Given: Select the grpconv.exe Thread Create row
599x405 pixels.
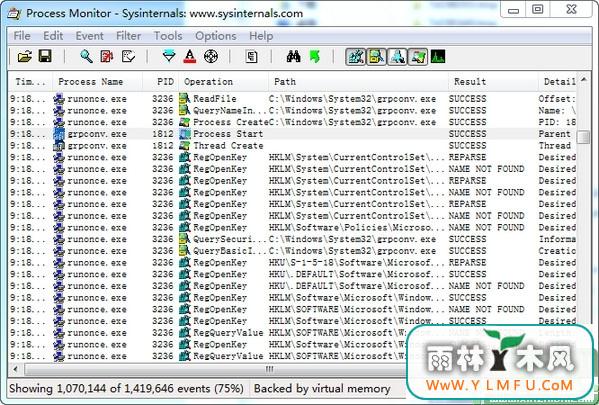Looking at the screenshot, I should 292,146.
